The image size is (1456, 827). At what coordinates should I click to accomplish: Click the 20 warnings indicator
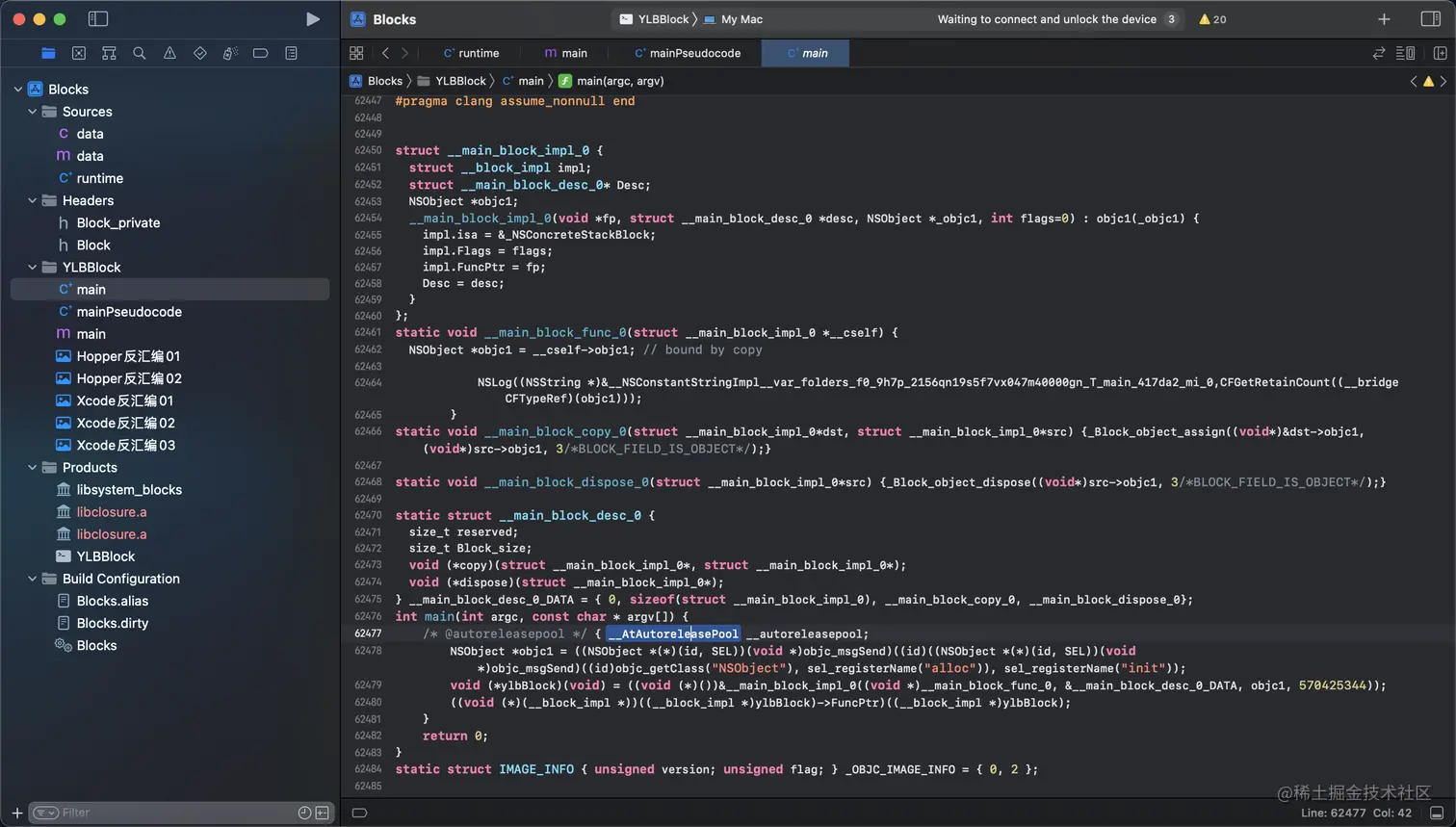pyautogui.click(x=1212, y=19)
